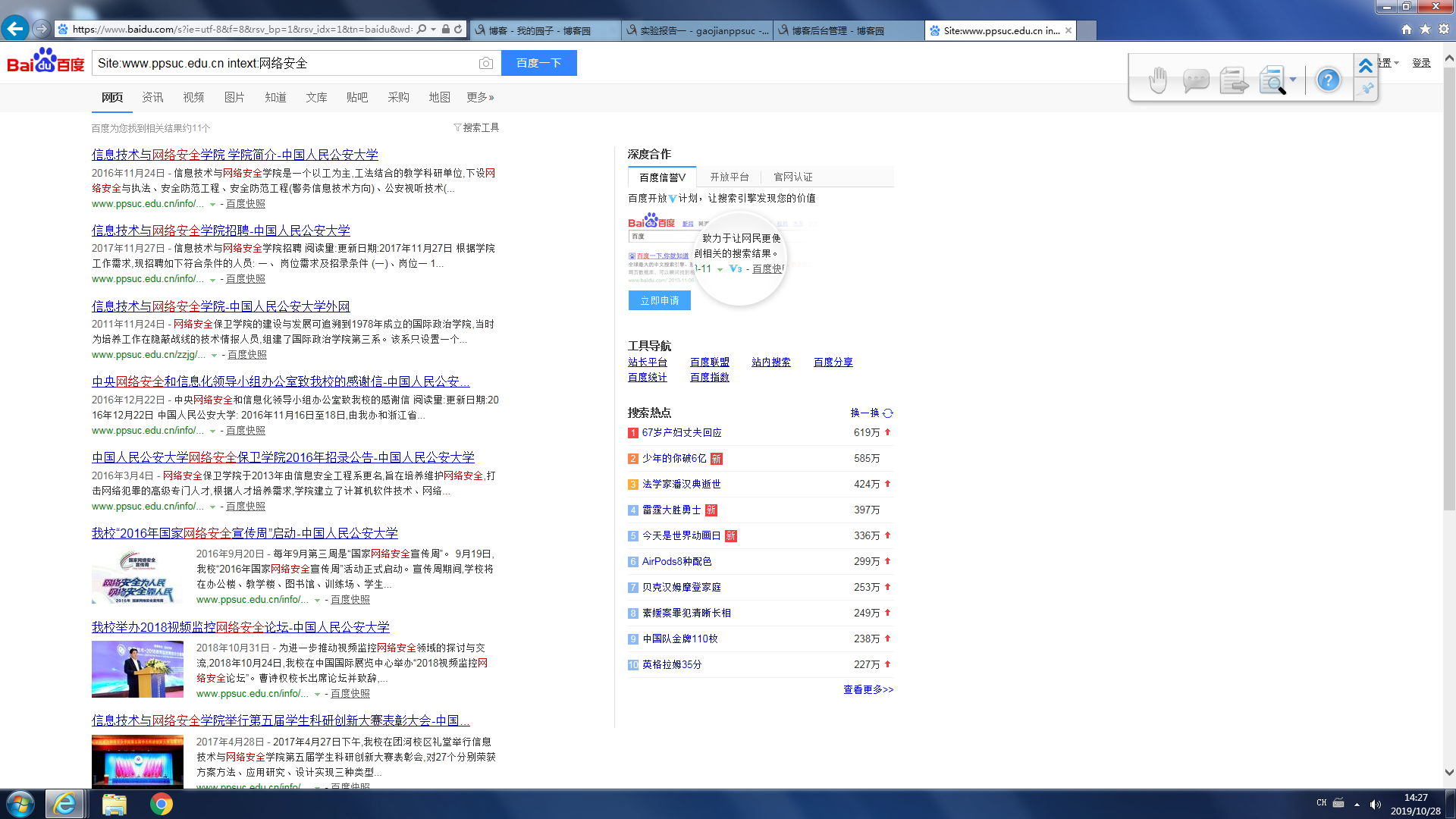Click the blue help question-mark icon
Image resolution: width=1456 pixels, height=819 pixels.
point(1328,80)
